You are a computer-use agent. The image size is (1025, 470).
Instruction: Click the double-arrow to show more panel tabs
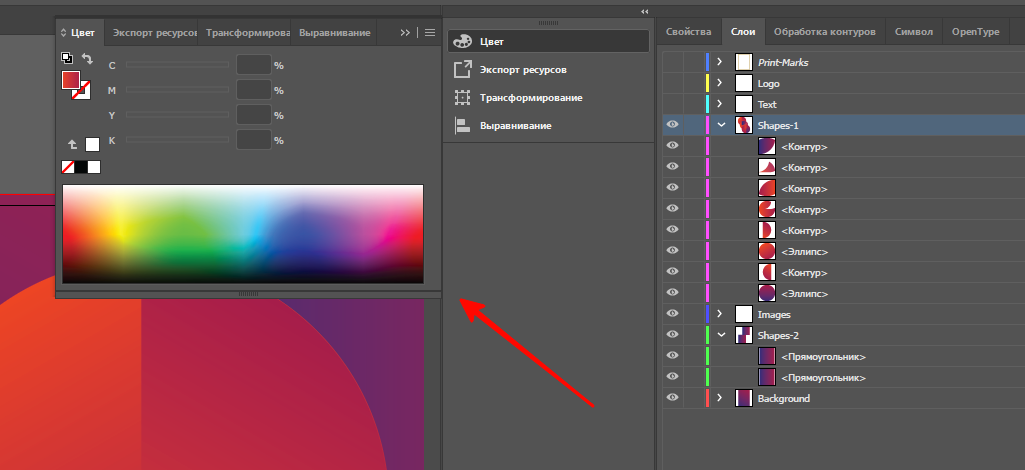(x=405, y=33)
